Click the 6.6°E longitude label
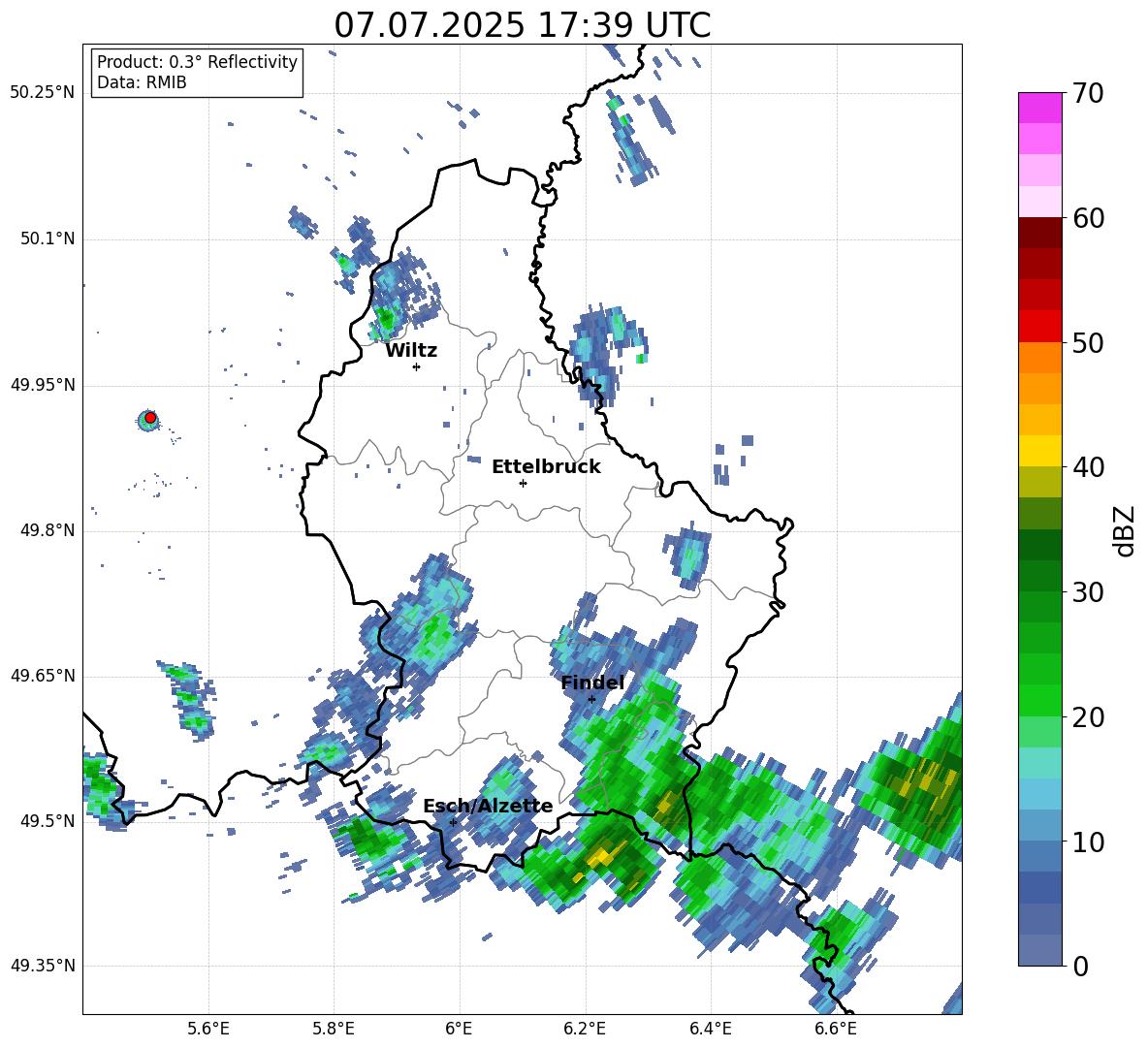Viewport: 1148px width, 1048px height. coord(836,1030)
